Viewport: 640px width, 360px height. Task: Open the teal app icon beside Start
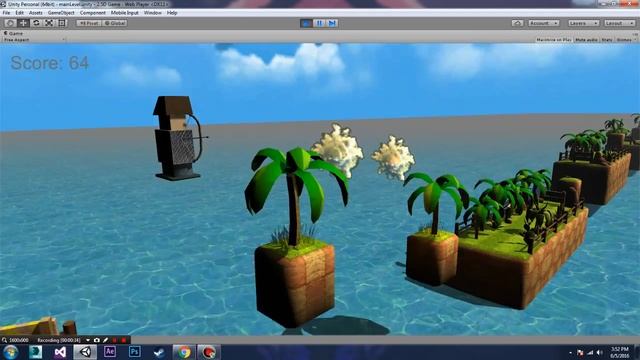(36, 352)
